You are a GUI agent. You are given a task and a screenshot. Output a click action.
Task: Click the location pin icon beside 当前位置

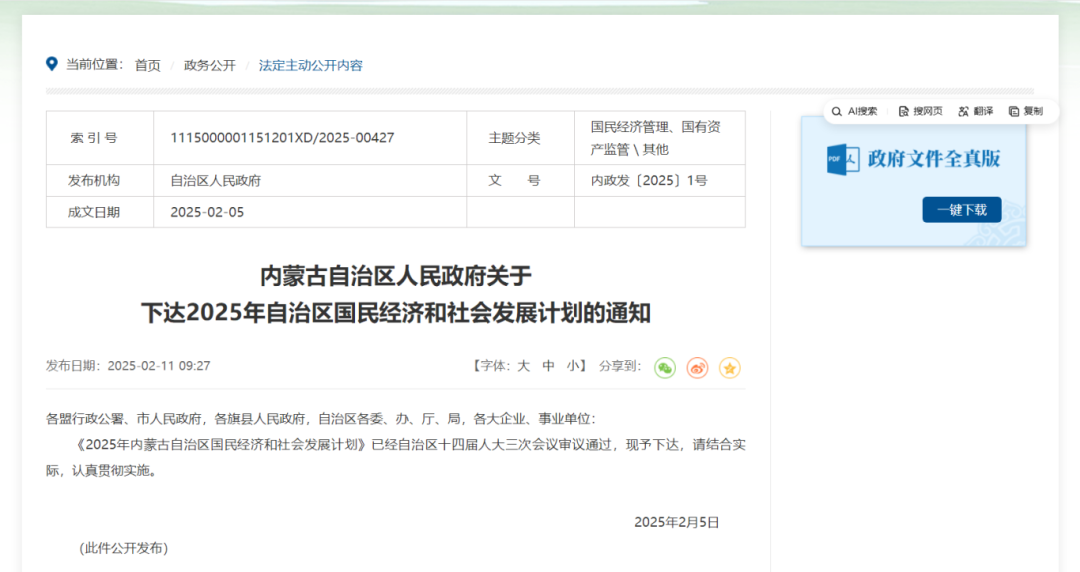[52, 64]
